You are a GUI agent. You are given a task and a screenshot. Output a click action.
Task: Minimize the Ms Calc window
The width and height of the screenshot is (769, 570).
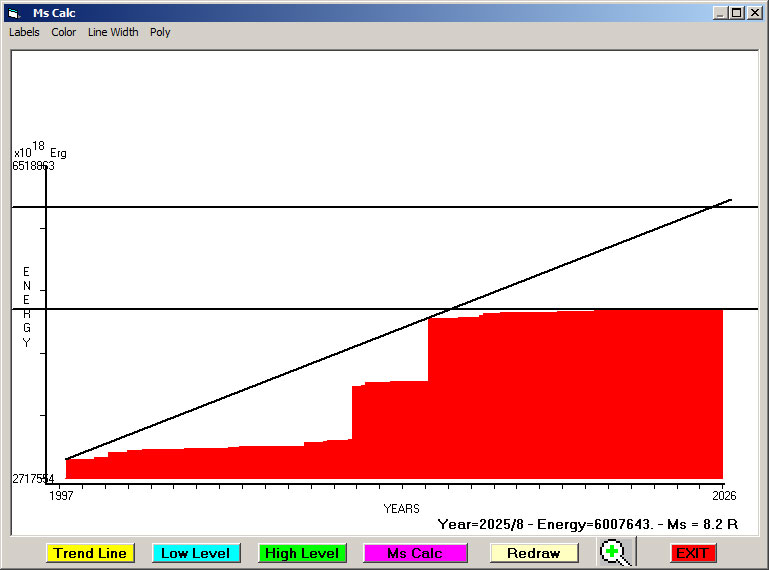[720, 13]
